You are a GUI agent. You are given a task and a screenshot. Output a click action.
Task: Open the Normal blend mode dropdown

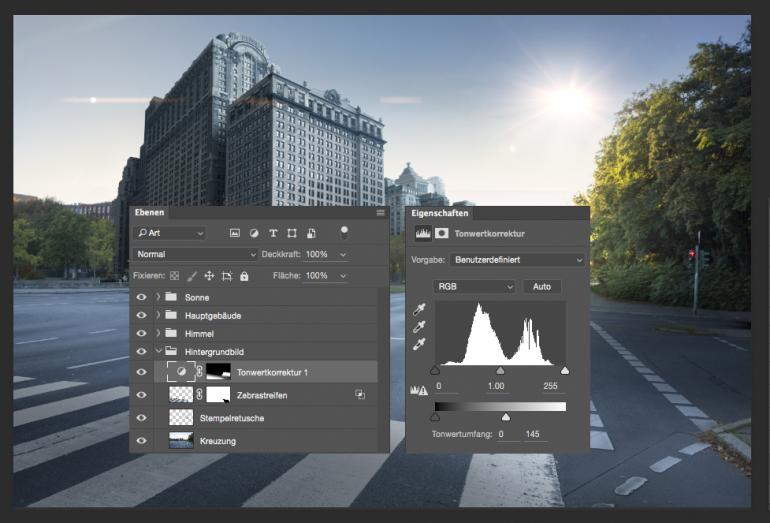pos(195,254)
